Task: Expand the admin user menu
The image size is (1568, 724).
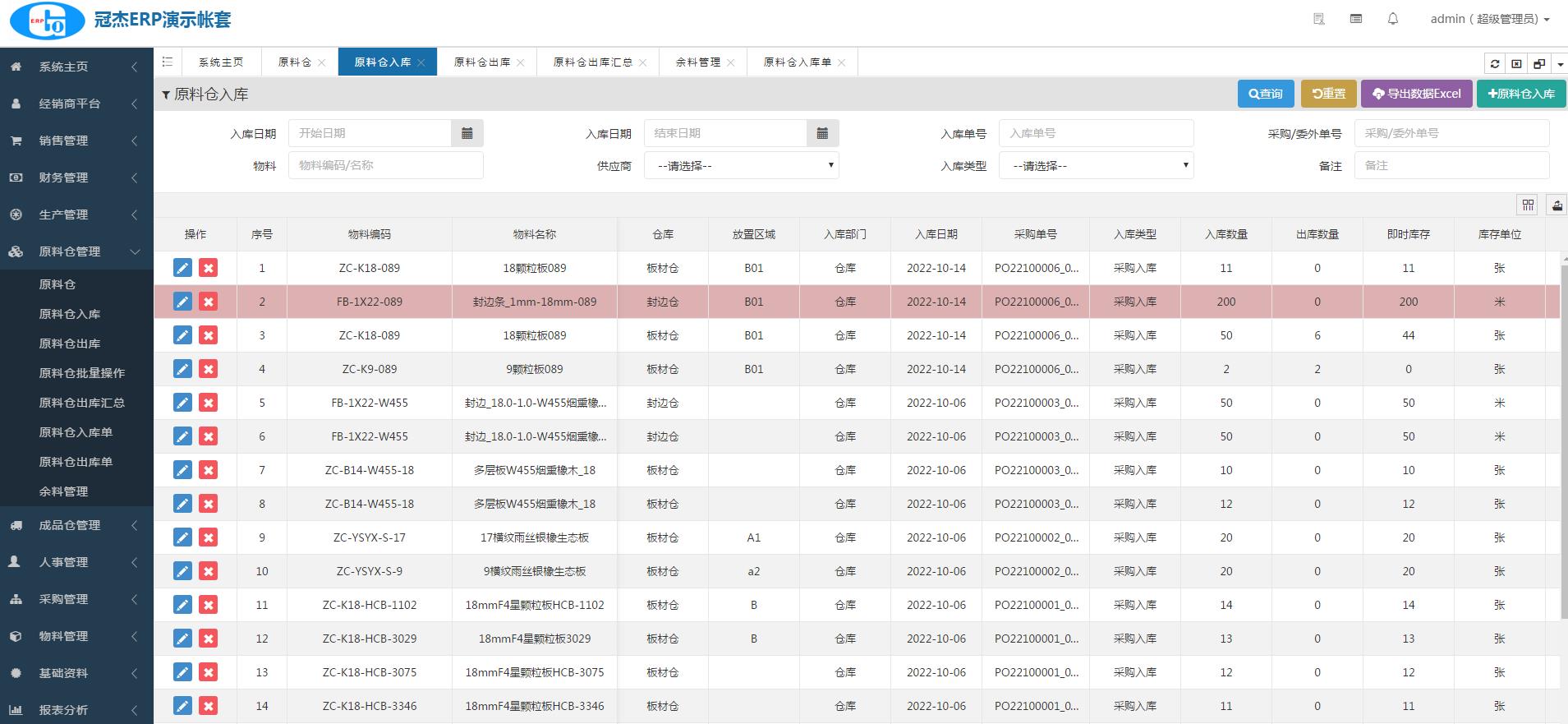Action: (1489, 19)
